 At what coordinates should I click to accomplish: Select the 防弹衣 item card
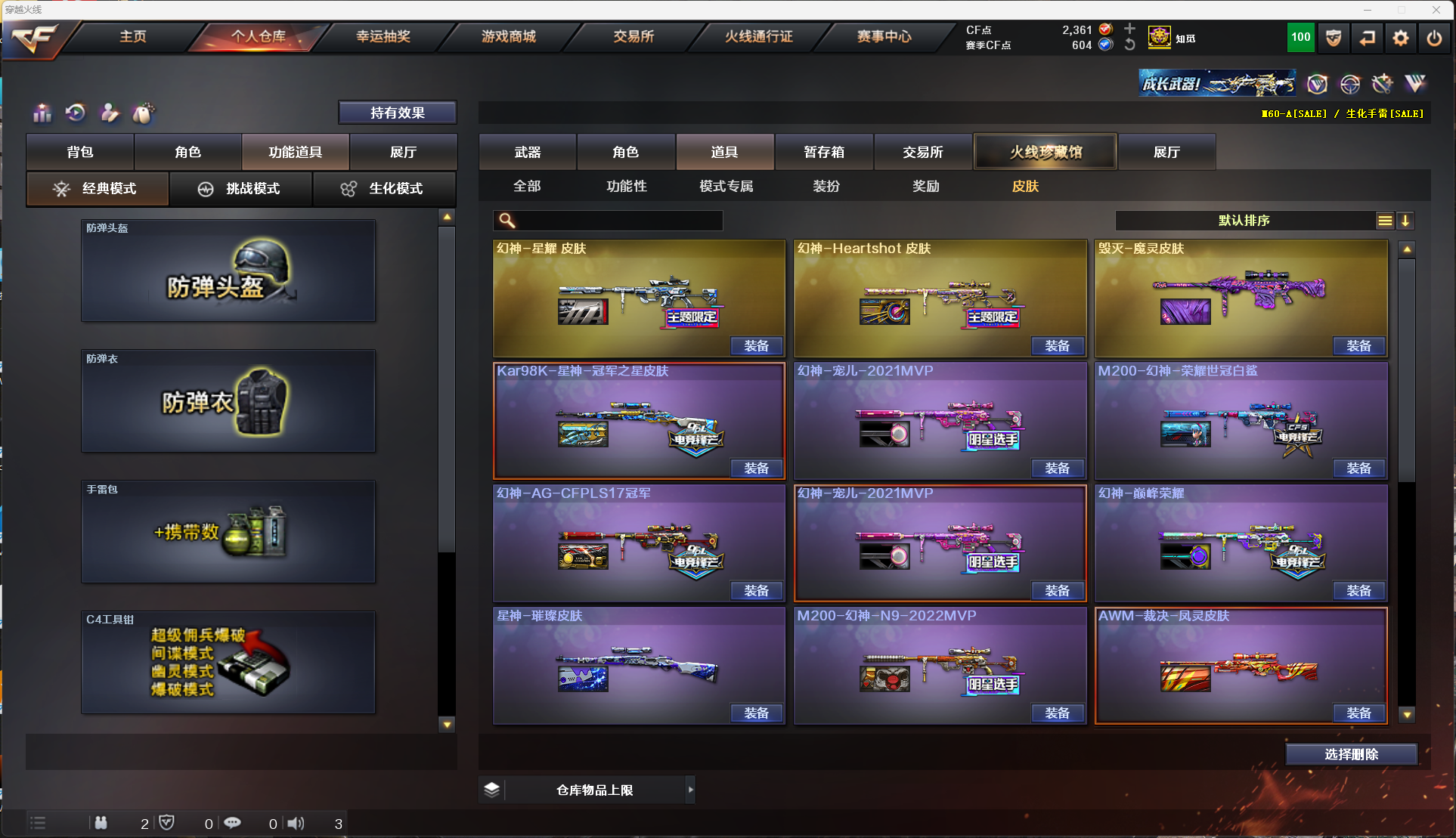click(228, 401)
